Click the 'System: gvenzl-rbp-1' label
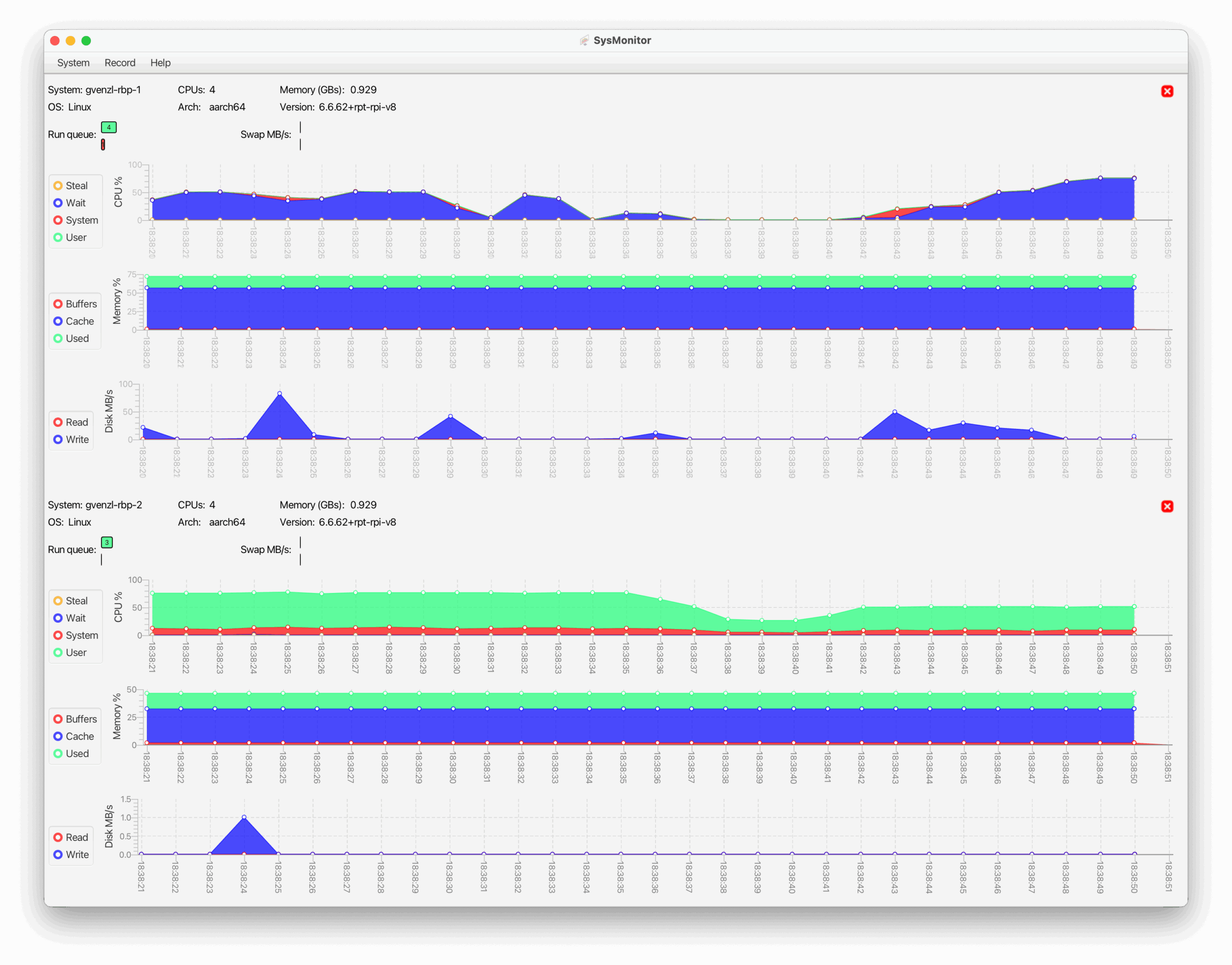 [94, 90]
